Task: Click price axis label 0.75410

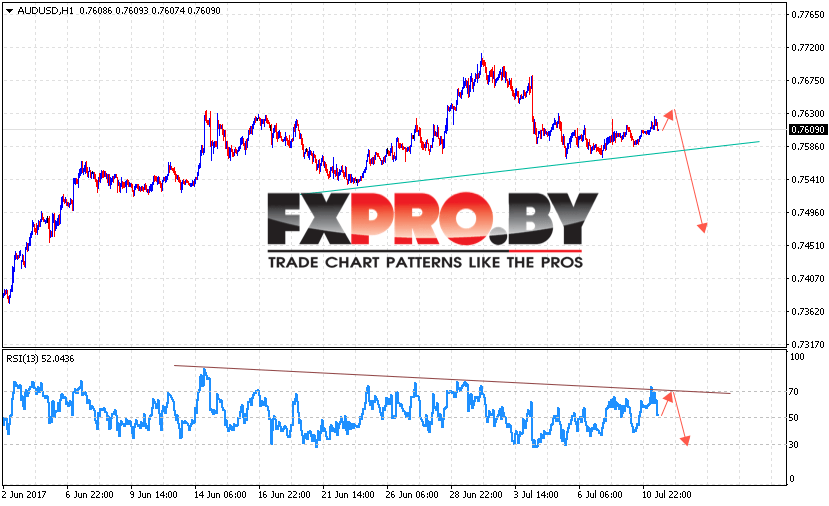Action: (x=807, y=179)
